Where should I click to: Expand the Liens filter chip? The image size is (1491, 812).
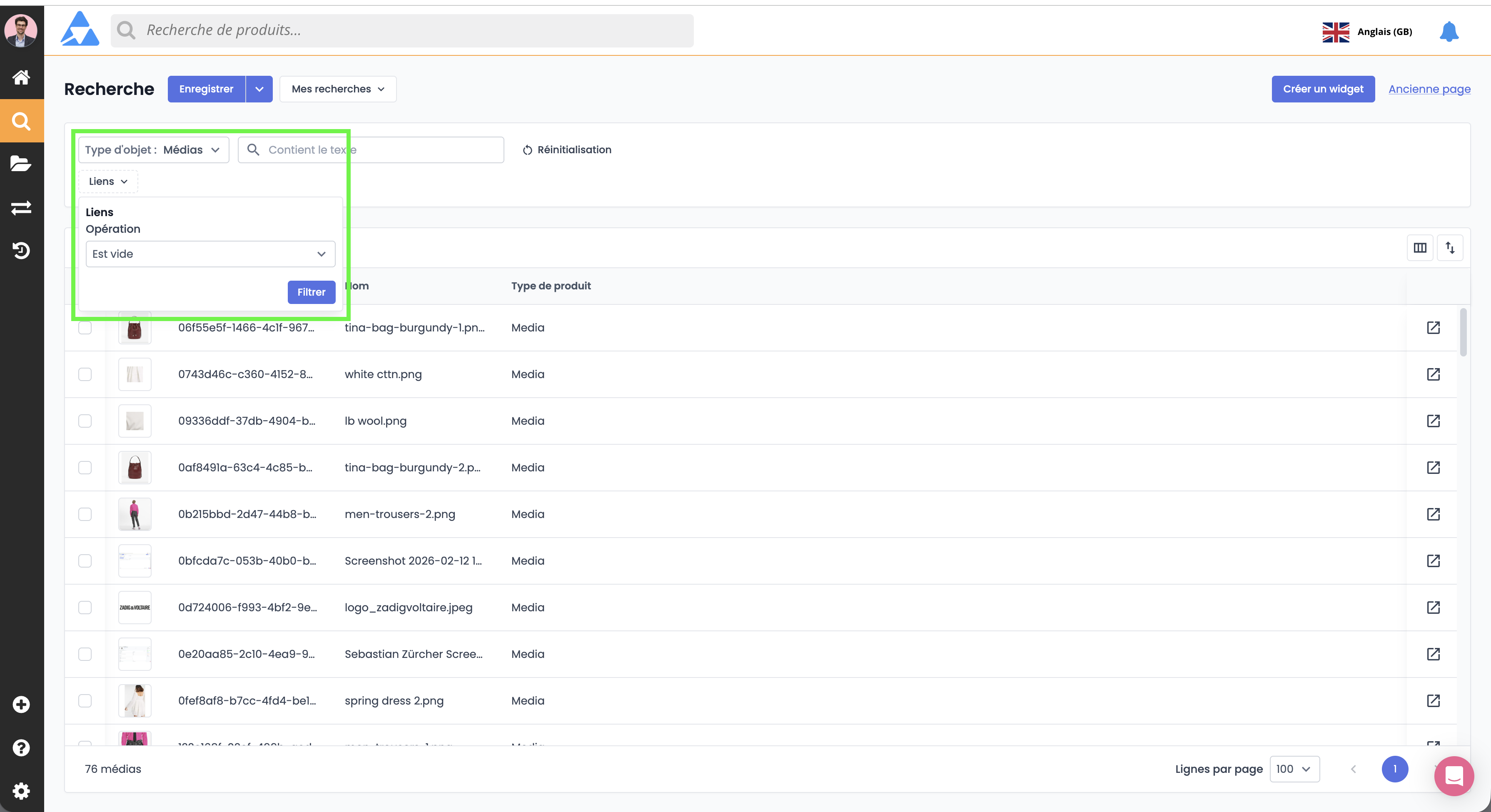click(108, 182)
